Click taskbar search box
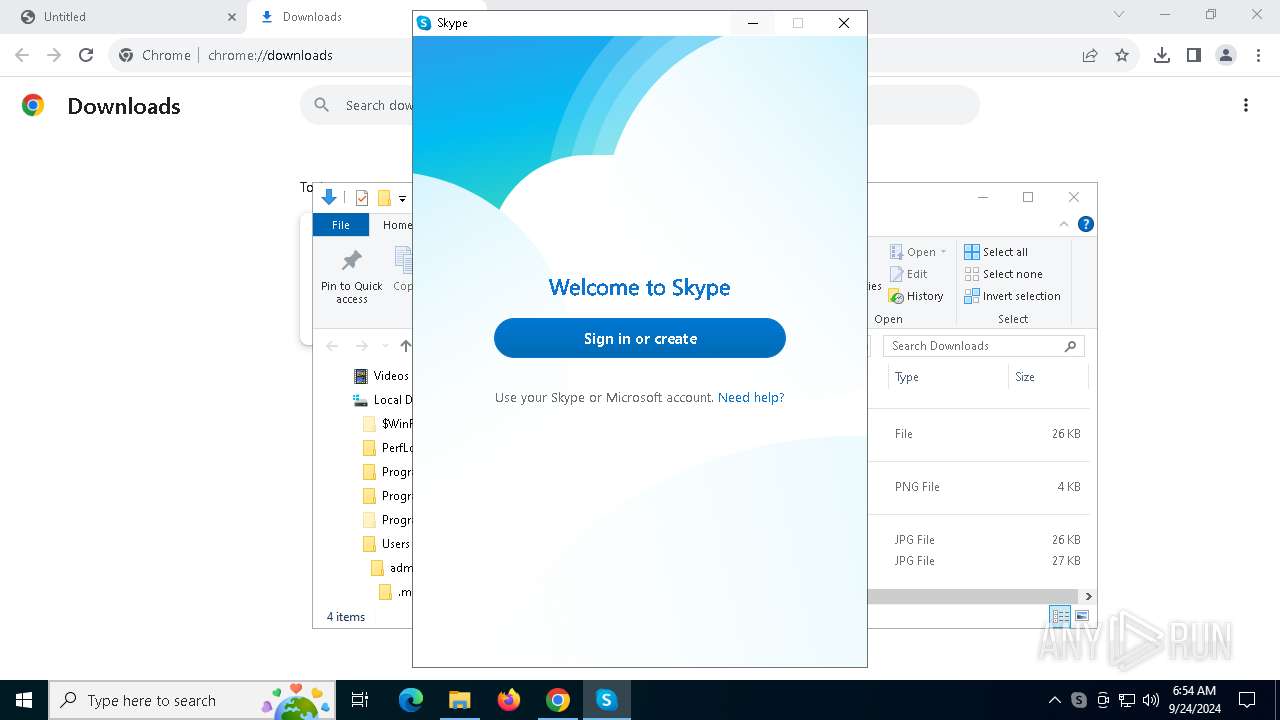This screenshot has height=720, width=1280. pos(193,700)
